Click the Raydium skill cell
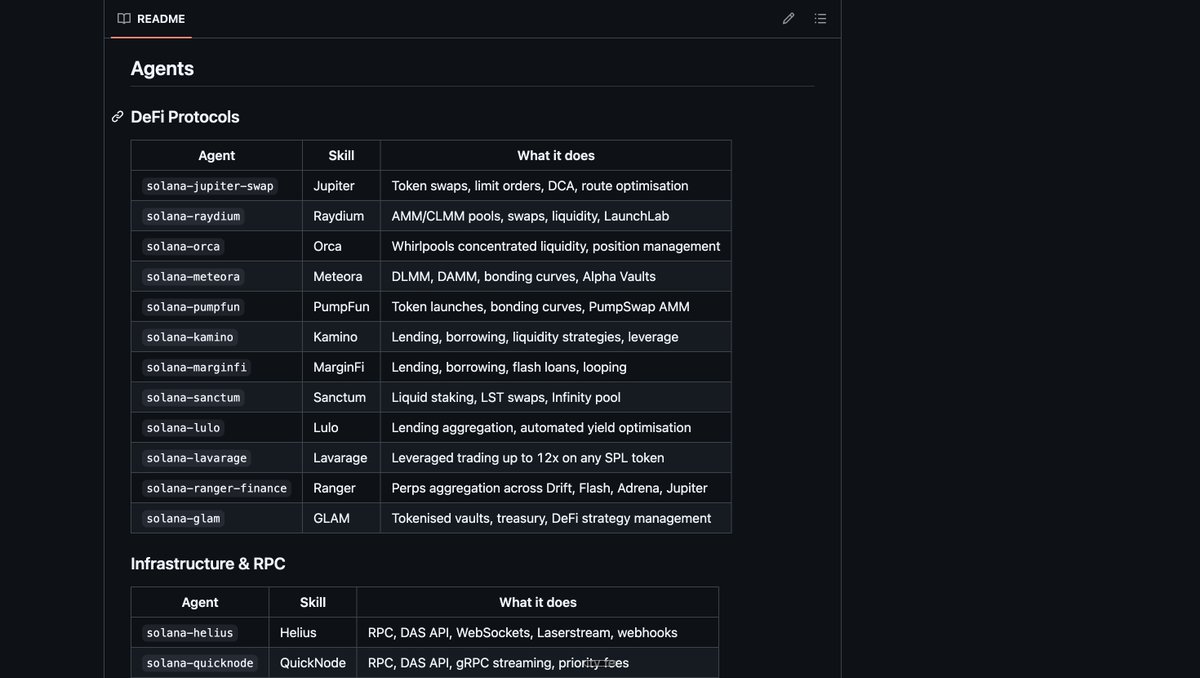 pyautogui.click(x=339, y=216)
